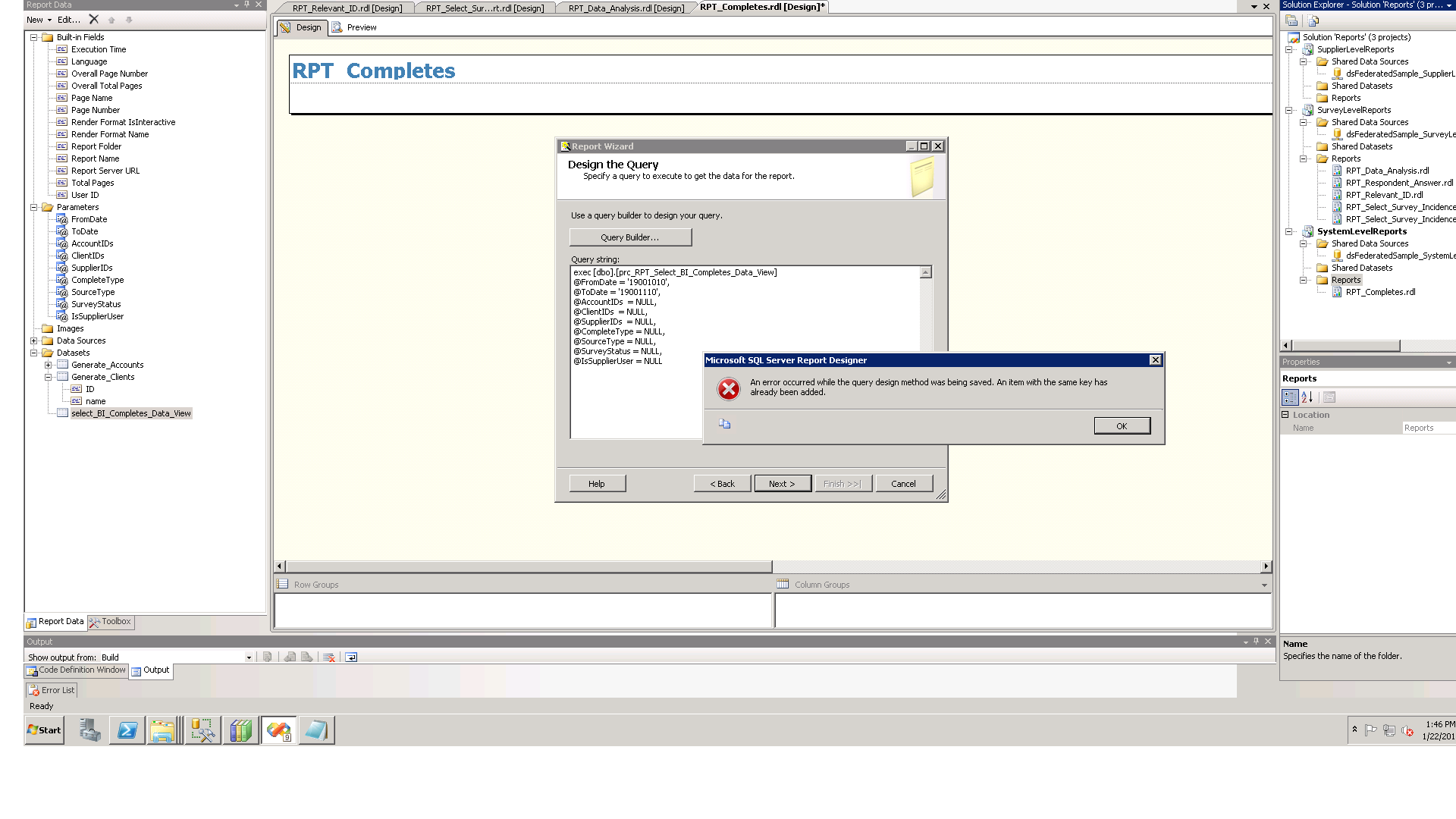
Task: Switch to RPT_Relevant_ID.rdl design tab
Action: pyautogui.click(x=347, y=8)
